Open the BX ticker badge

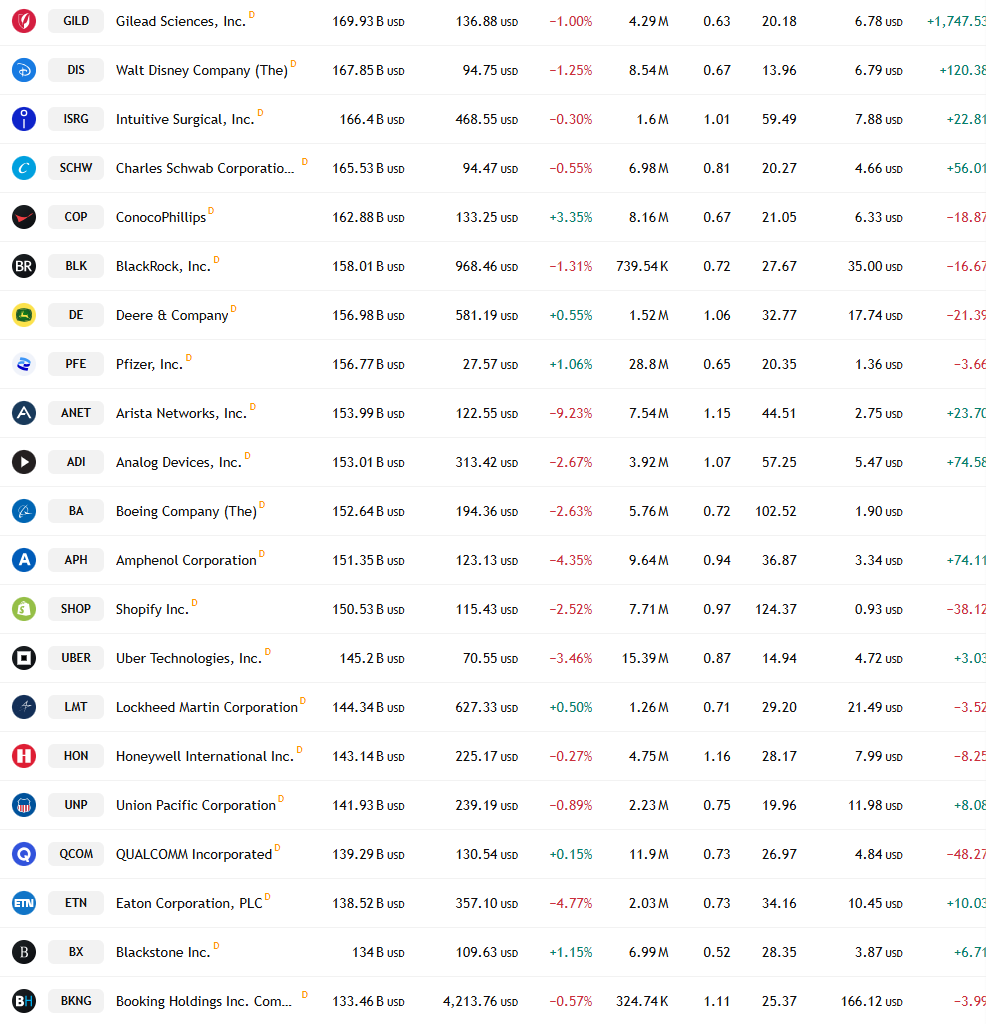pyautogui.click(x=76, y=952)
